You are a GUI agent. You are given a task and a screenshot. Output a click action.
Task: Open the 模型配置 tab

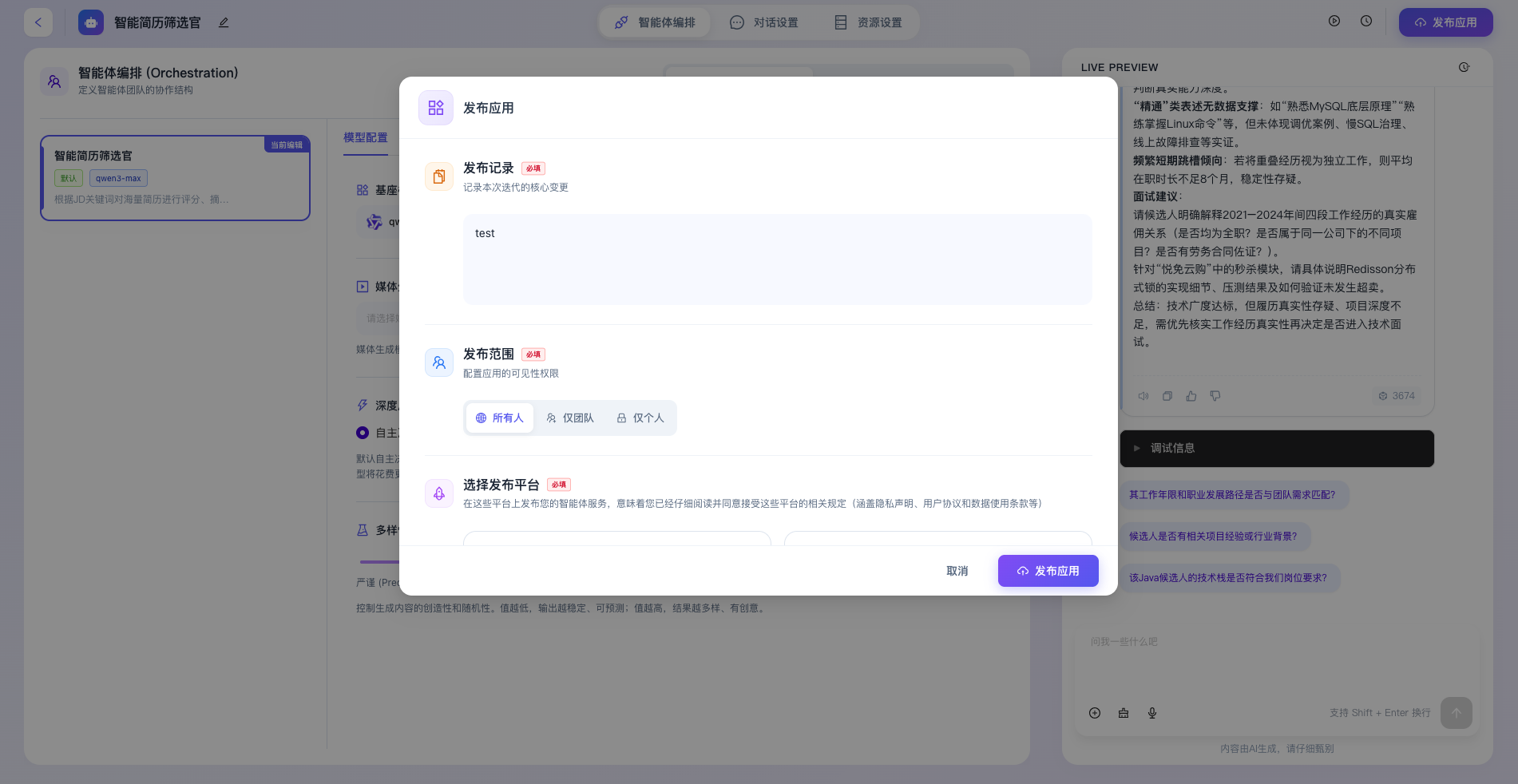pyautogui.click(x=365, y=137)
